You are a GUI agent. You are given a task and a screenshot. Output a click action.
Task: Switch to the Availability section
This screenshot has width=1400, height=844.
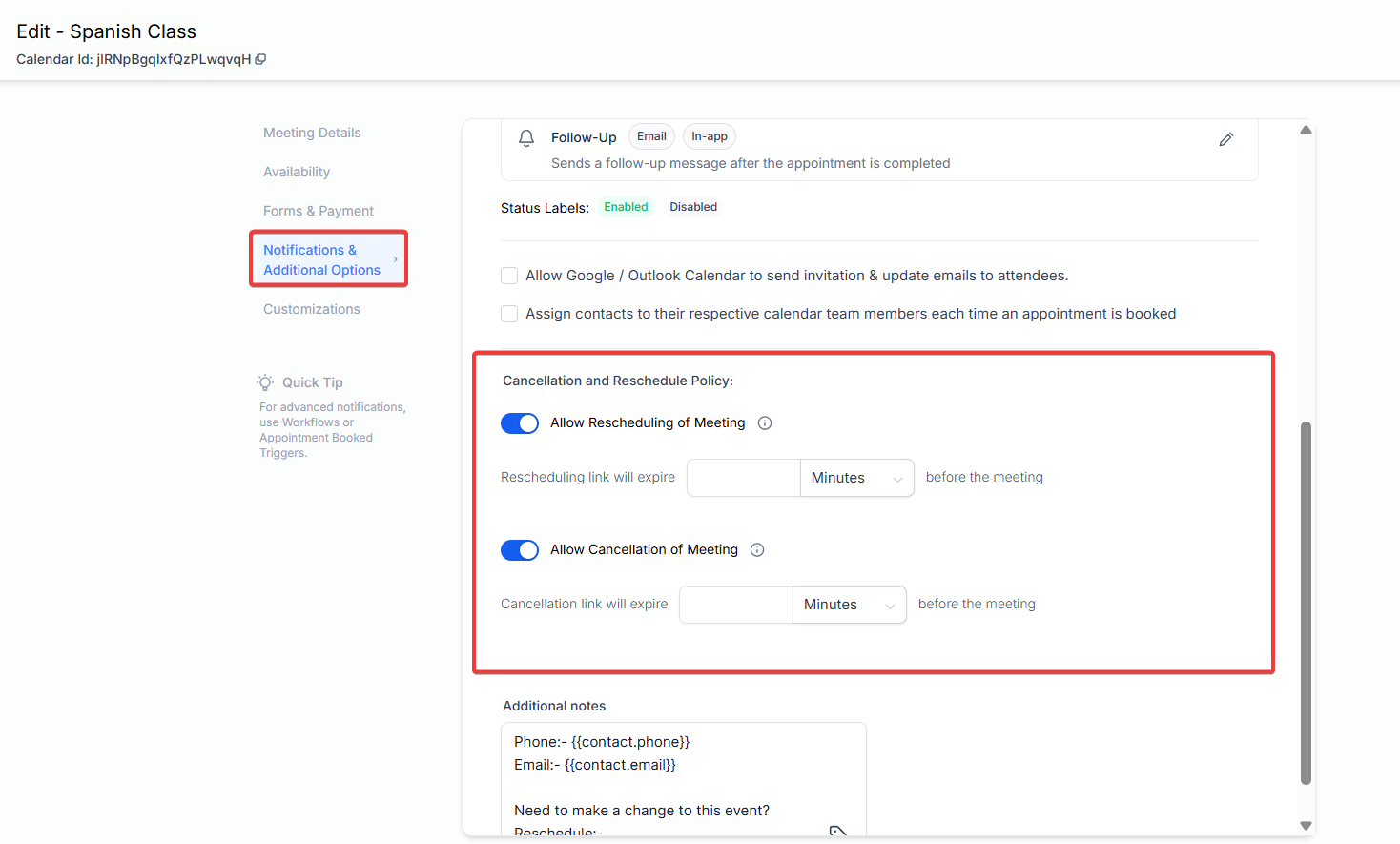297,172
